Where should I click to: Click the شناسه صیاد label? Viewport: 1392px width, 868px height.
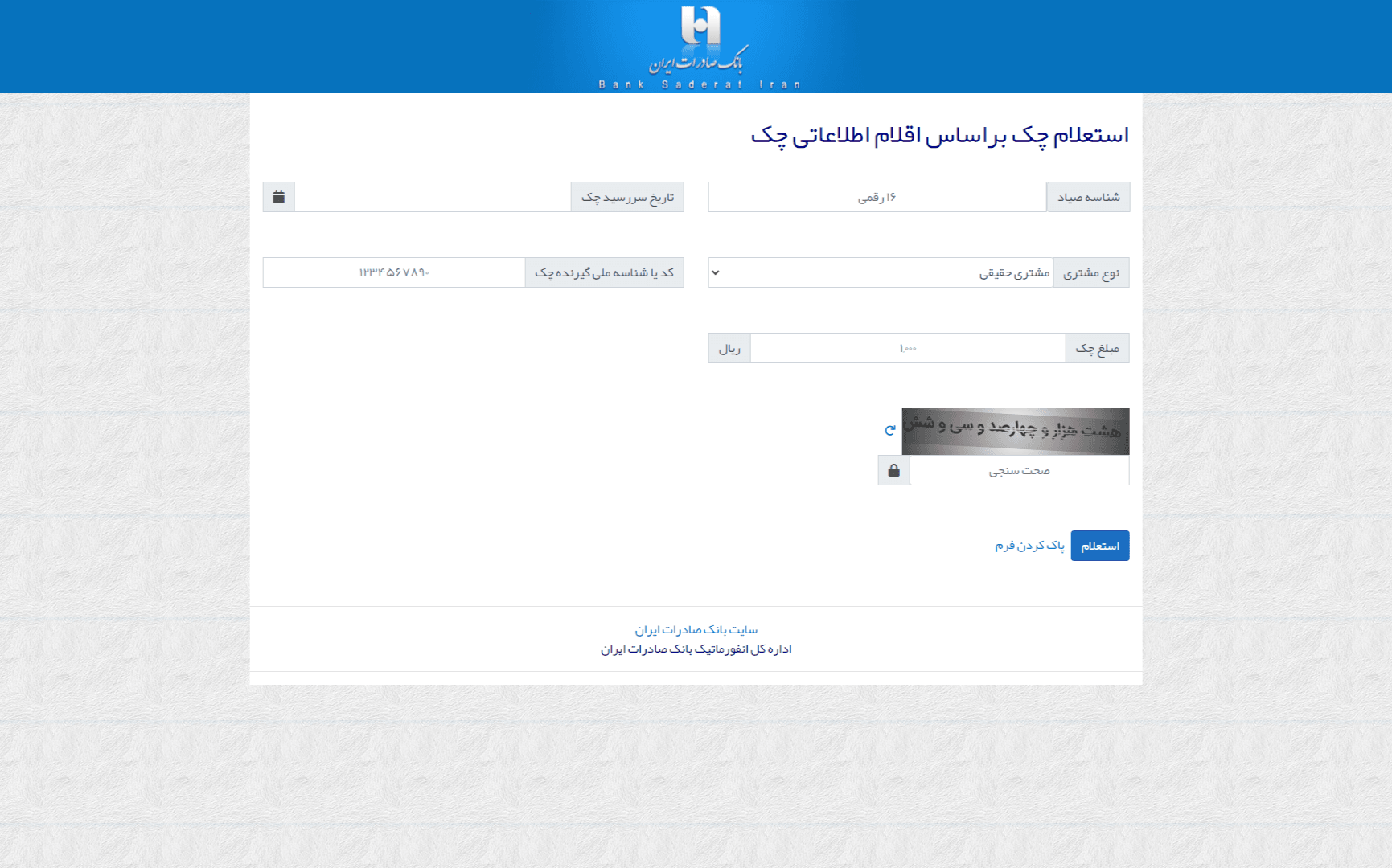point(1089,197)
